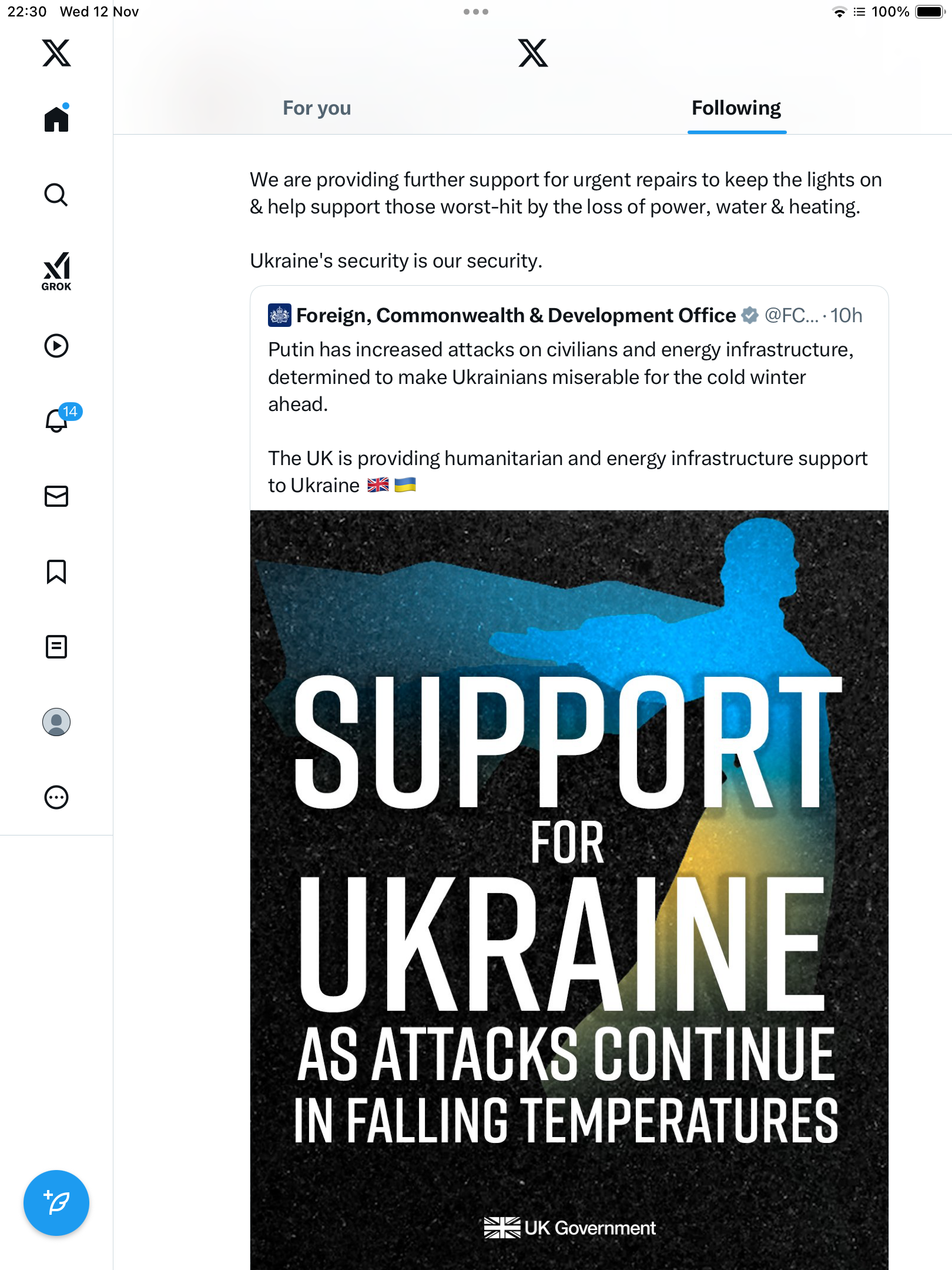Viewport: 952px width, 1270px height.
Task: Tap the X logo at top center
Action: coord(533,53)
